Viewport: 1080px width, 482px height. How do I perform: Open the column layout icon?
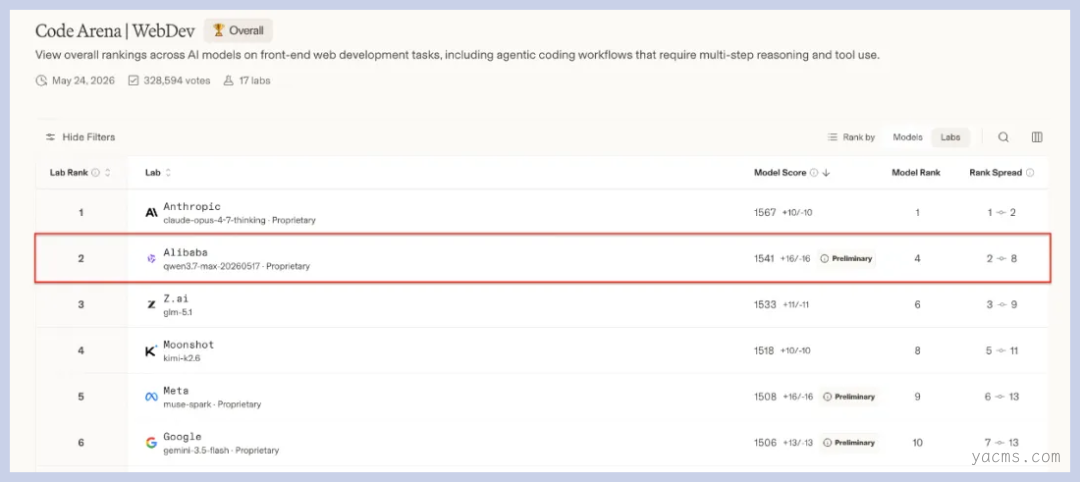1037,137
